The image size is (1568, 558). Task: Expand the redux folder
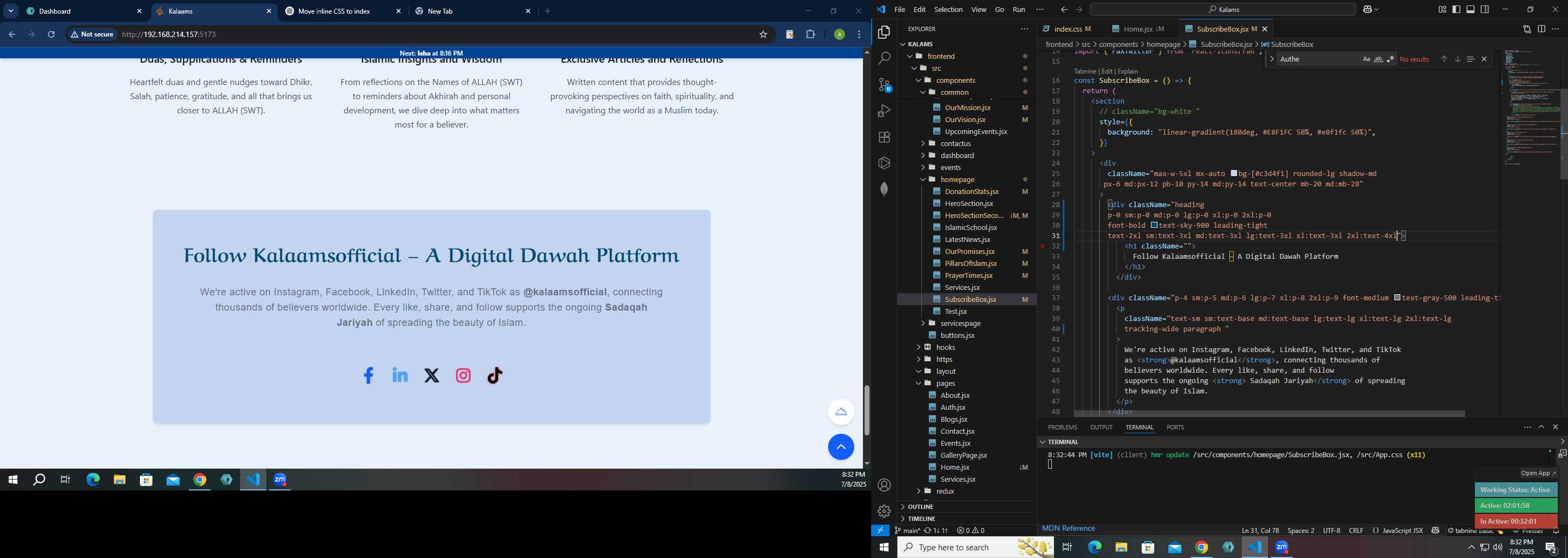(x=918, y=491)
